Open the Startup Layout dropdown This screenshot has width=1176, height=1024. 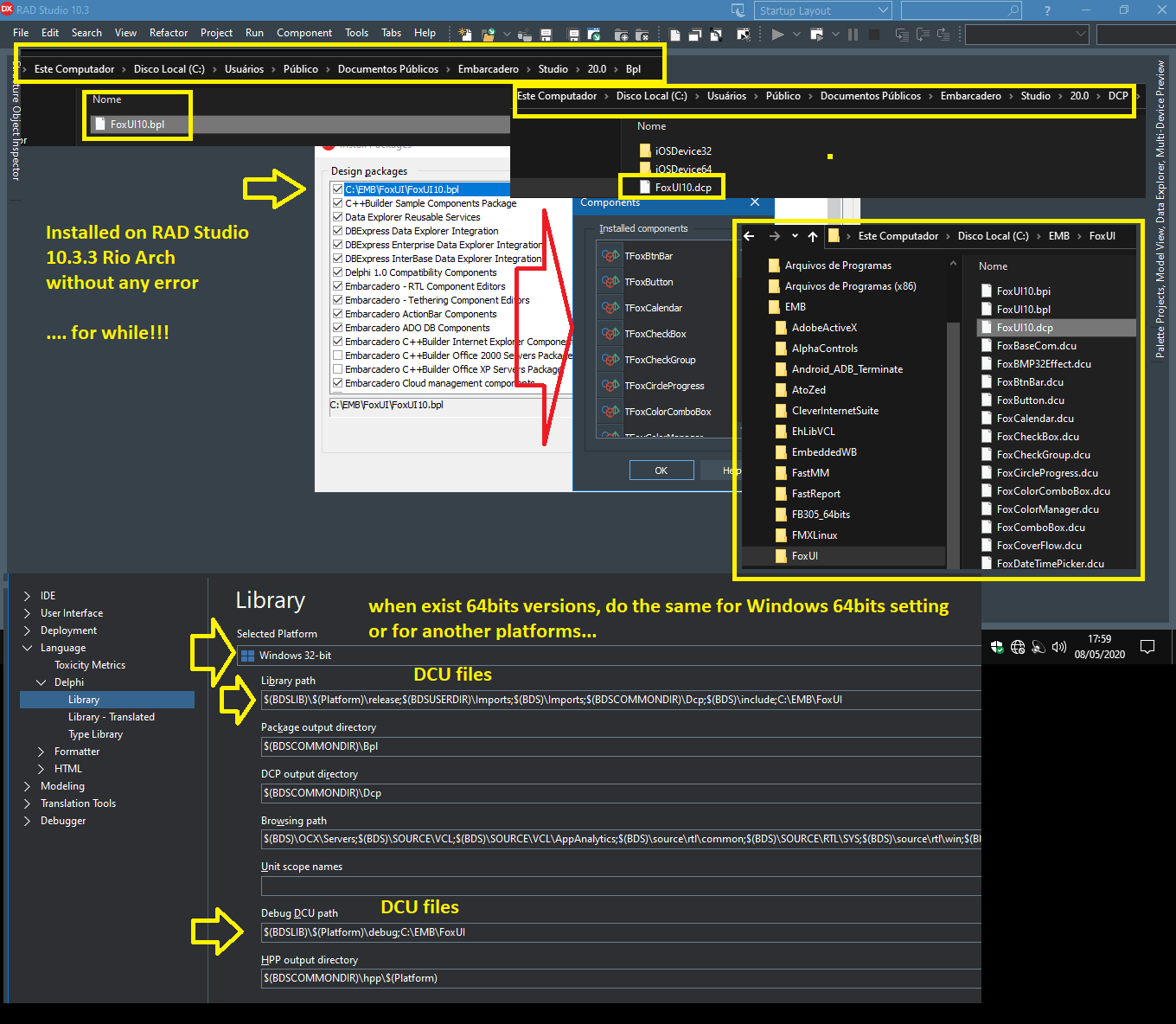(822, 10)
